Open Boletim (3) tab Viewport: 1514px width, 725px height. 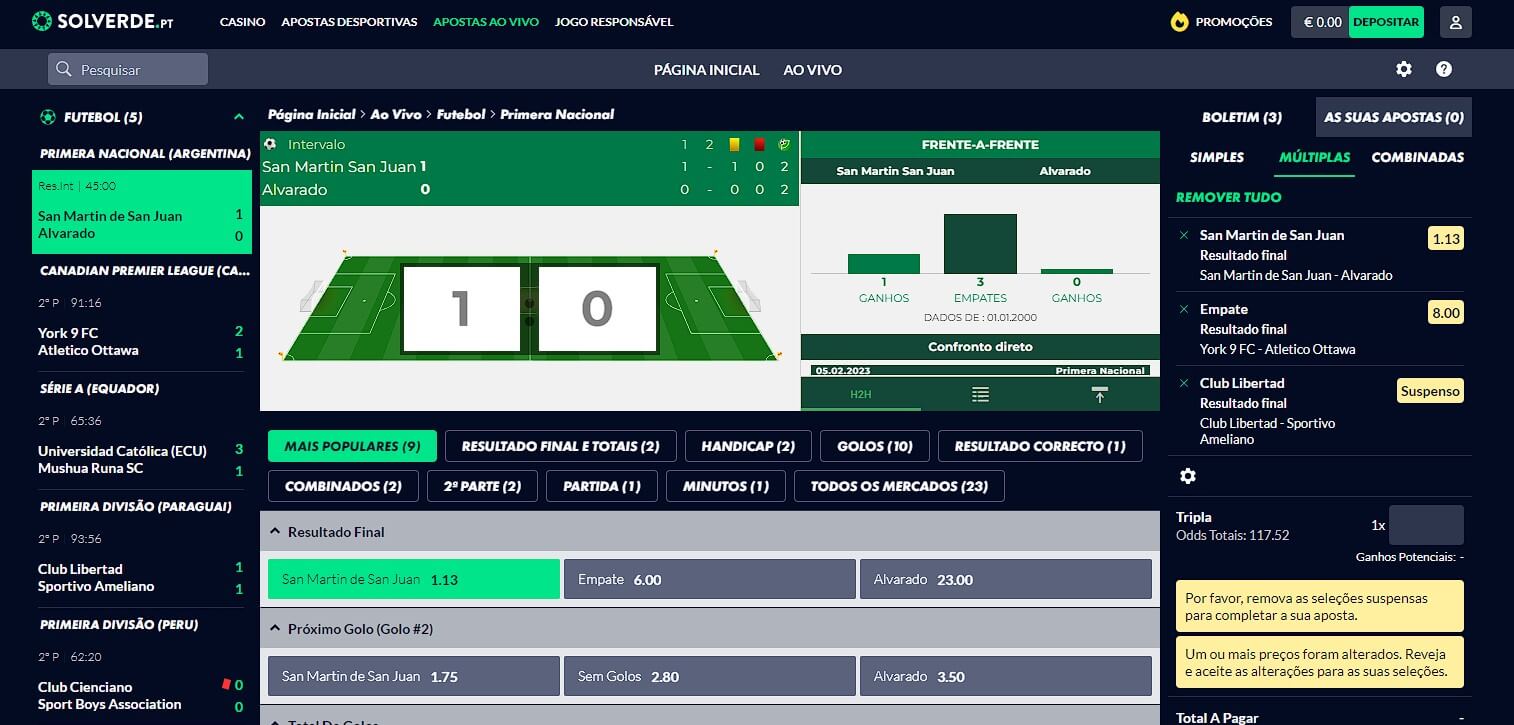[1241, 117]
